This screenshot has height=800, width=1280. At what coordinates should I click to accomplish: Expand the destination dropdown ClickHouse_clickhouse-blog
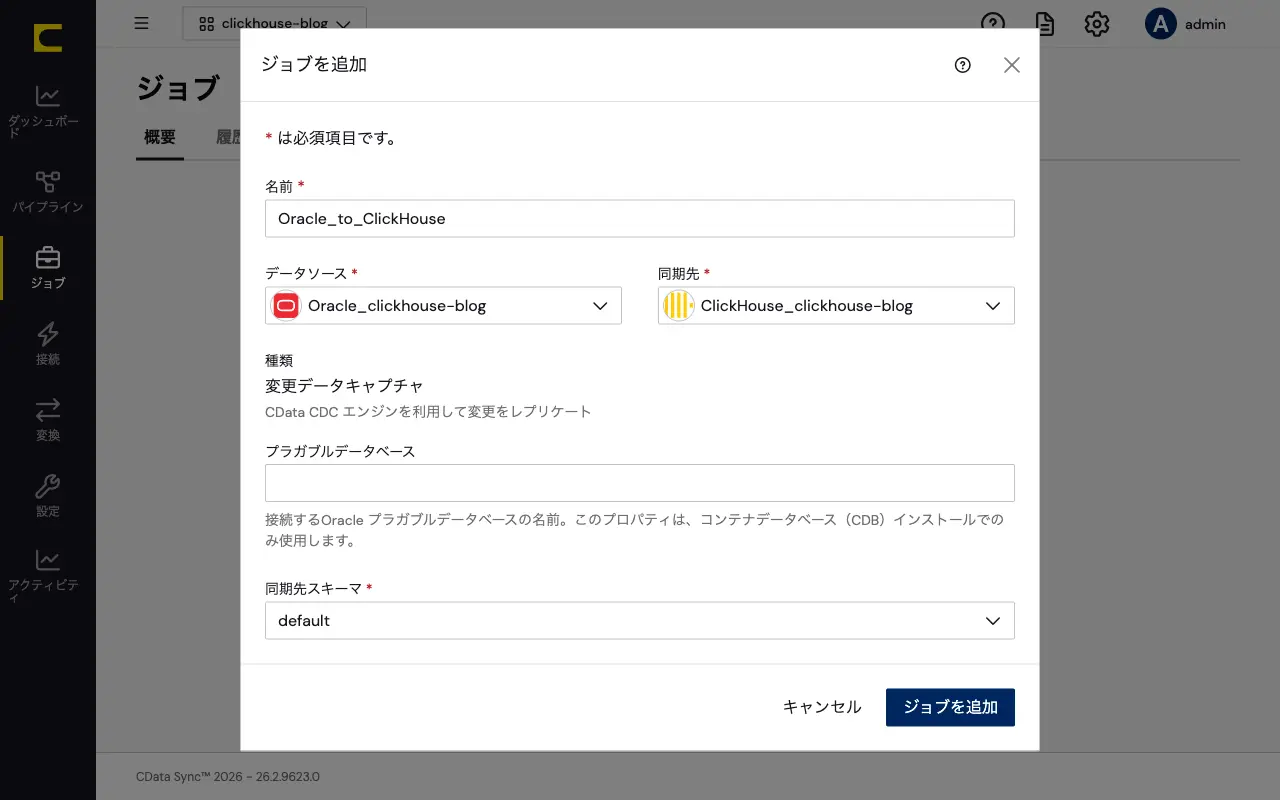(836, 306)
